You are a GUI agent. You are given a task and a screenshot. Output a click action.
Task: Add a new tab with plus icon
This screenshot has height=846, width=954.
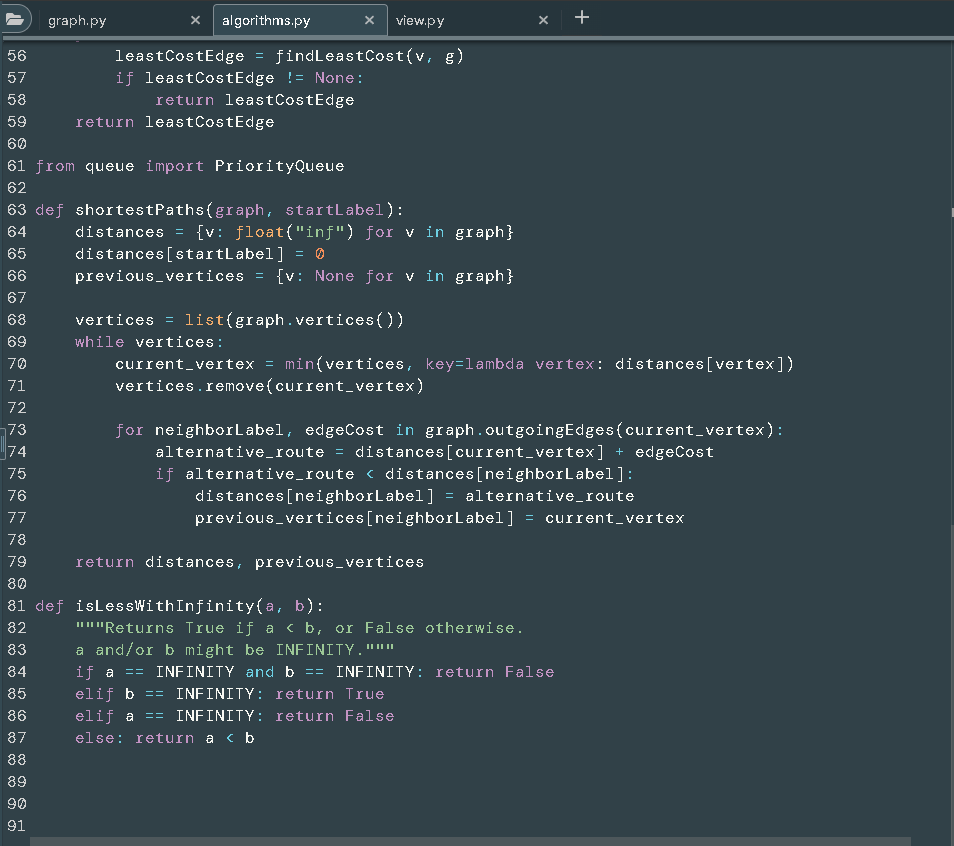point(582,17)
